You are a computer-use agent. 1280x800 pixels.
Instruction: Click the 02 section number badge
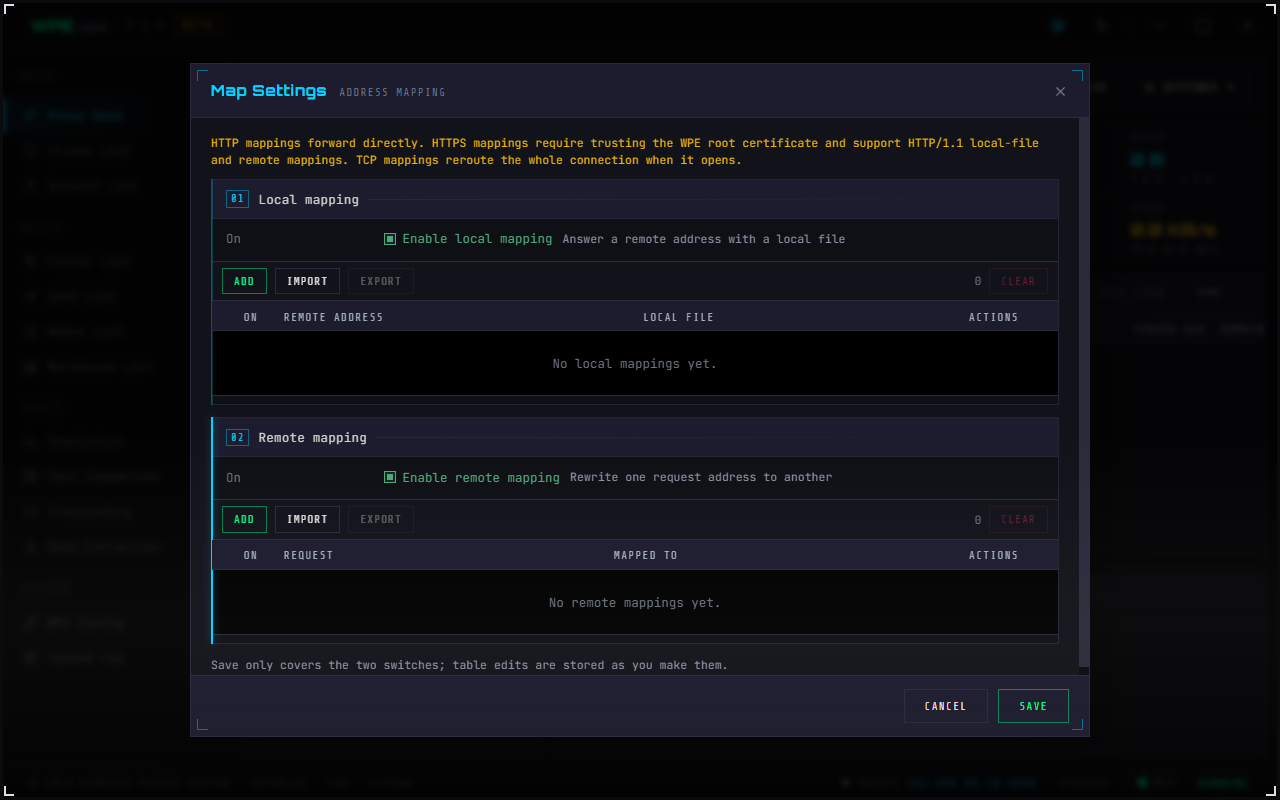point(237,437)
